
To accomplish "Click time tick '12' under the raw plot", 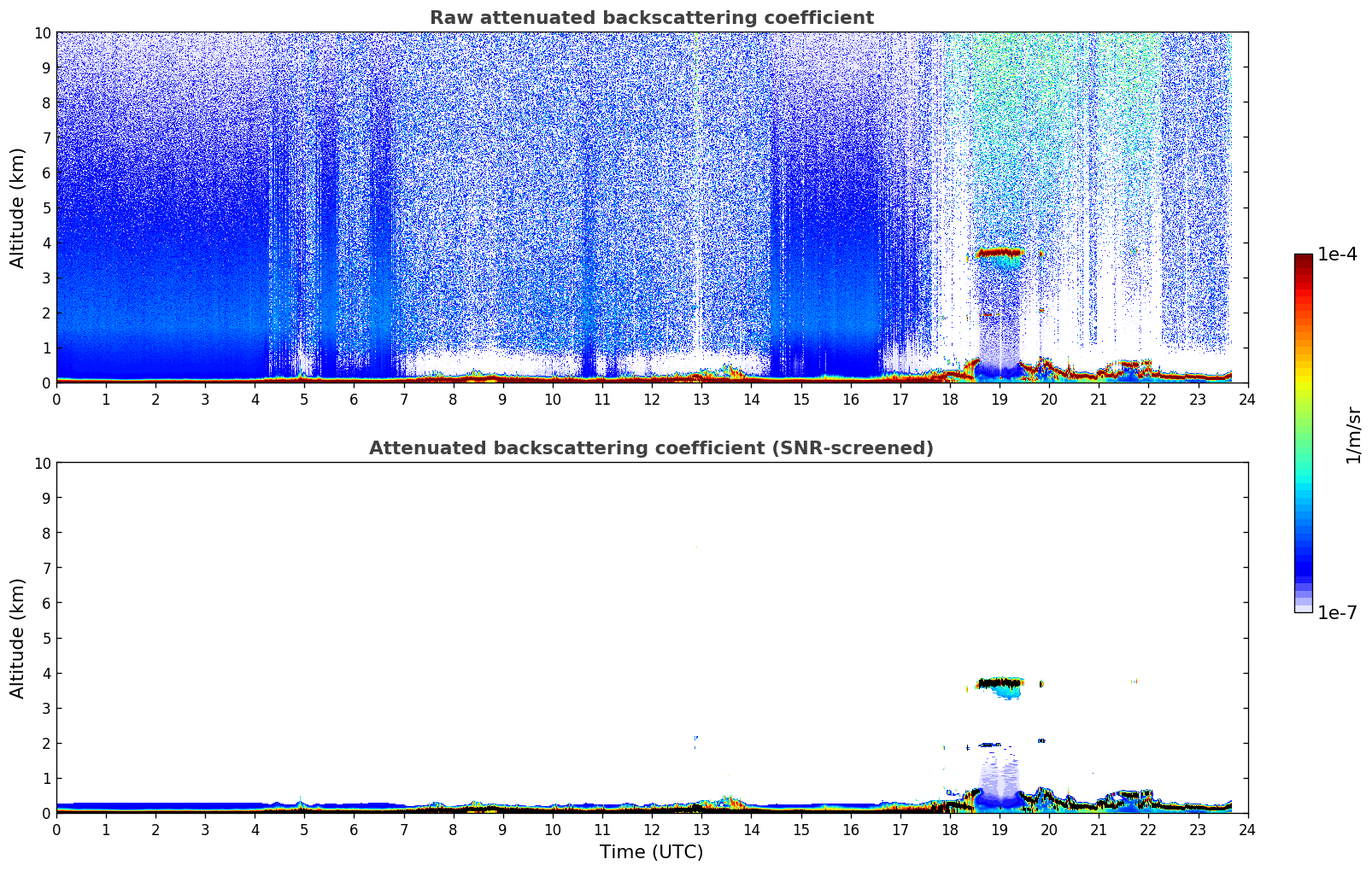I will 652,399.
